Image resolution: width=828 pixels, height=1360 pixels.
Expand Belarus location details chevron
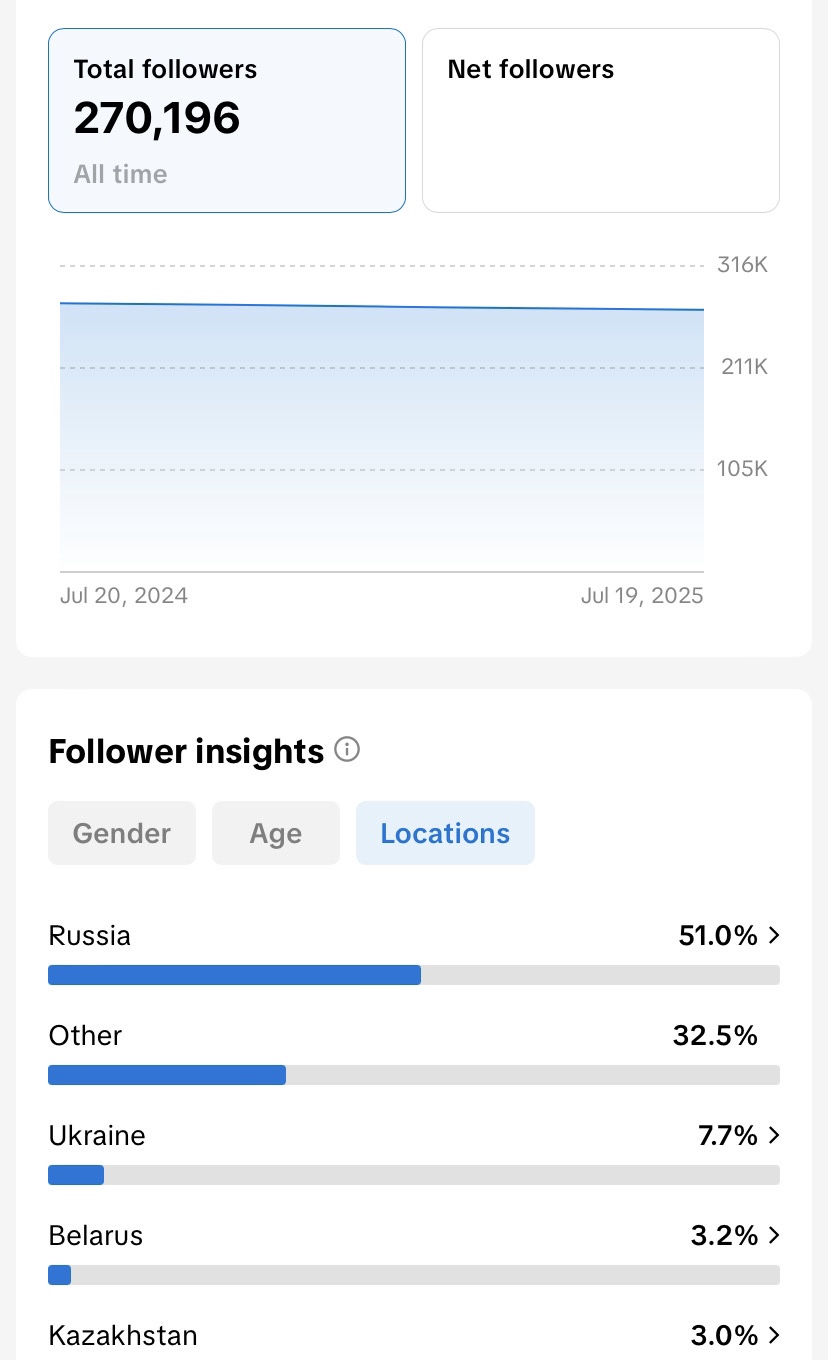(x=773, y=1236)
